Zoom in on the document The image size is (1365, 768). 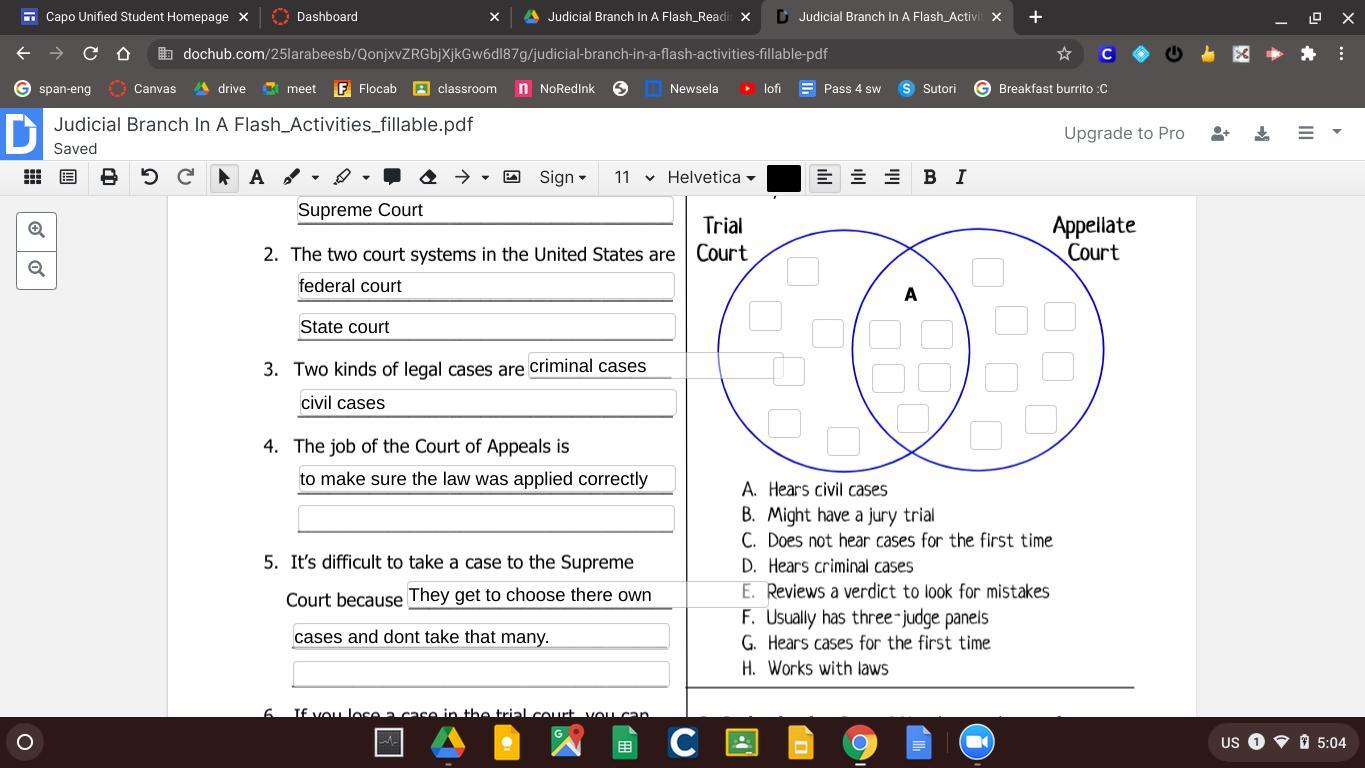36,230
